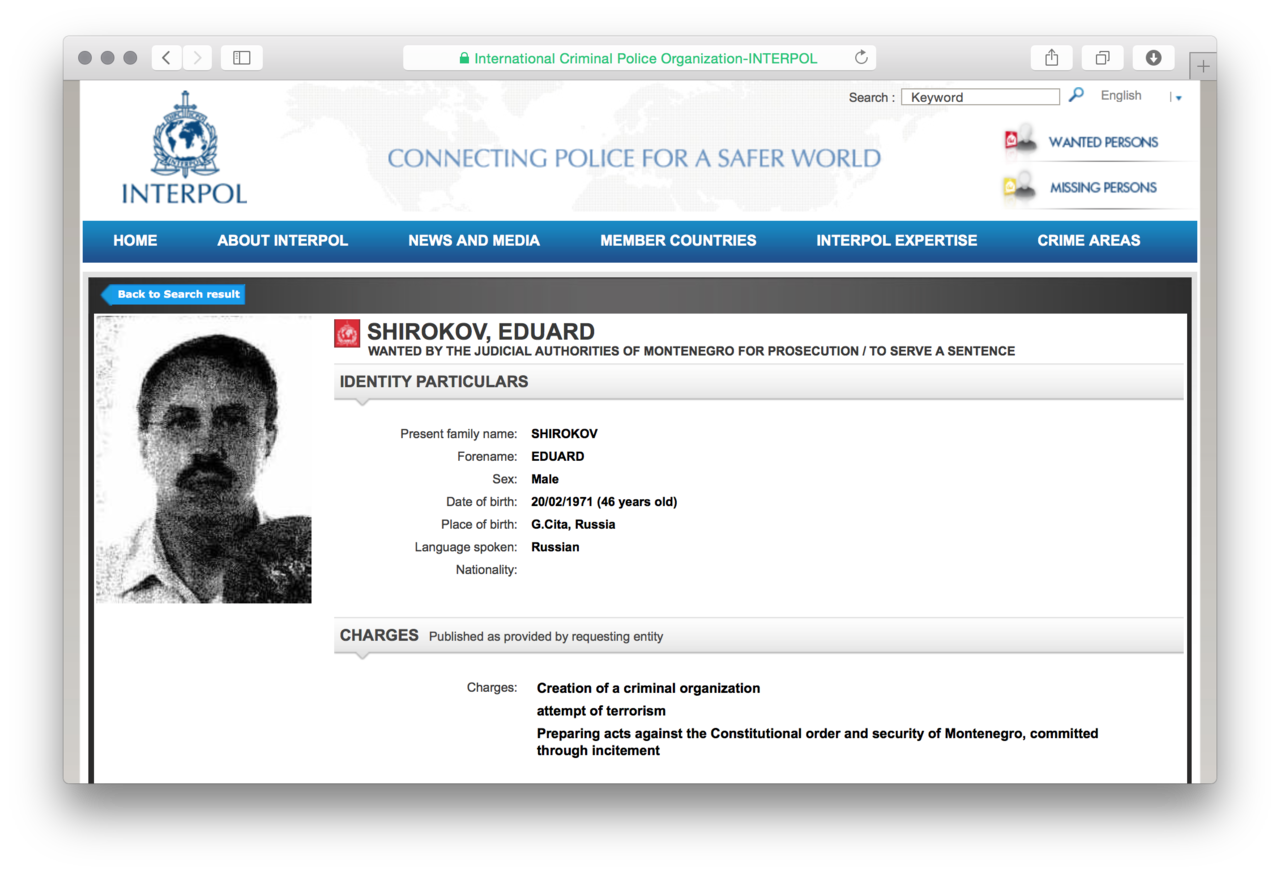Viewport: 1280px width, 874px height.
Task: Open a new tab with plus button
Action: 1203,66
